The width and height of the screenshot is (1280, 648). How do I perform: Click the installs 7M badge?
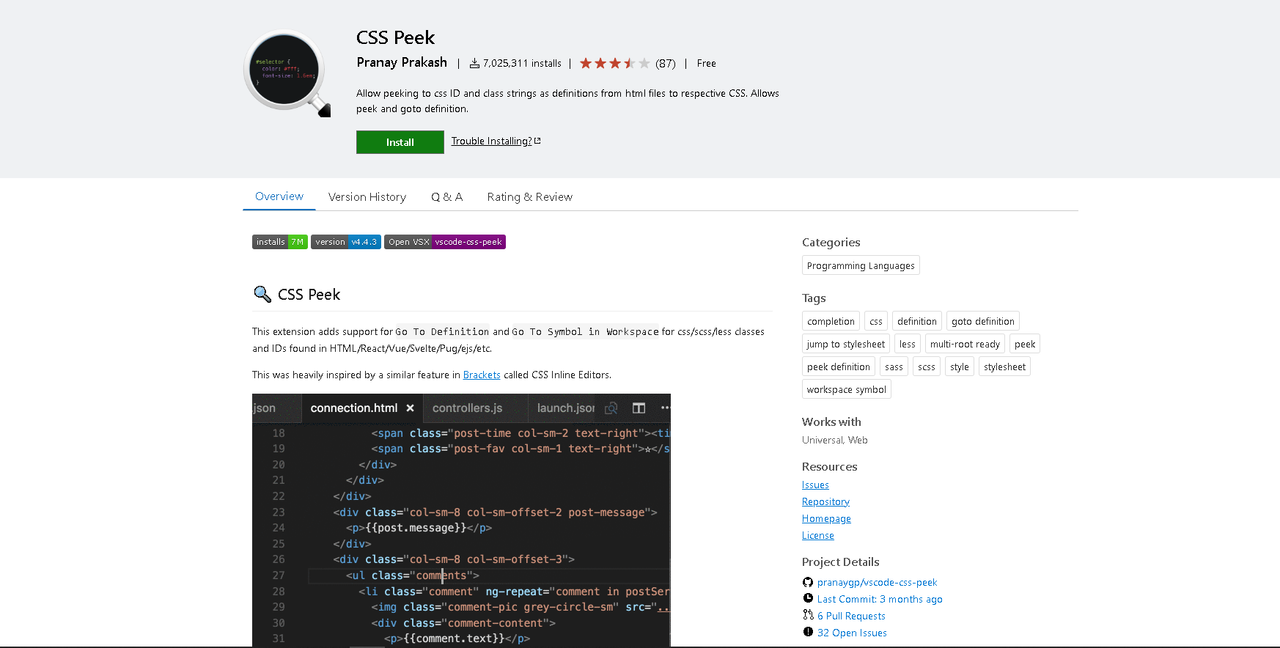(280, 242)
